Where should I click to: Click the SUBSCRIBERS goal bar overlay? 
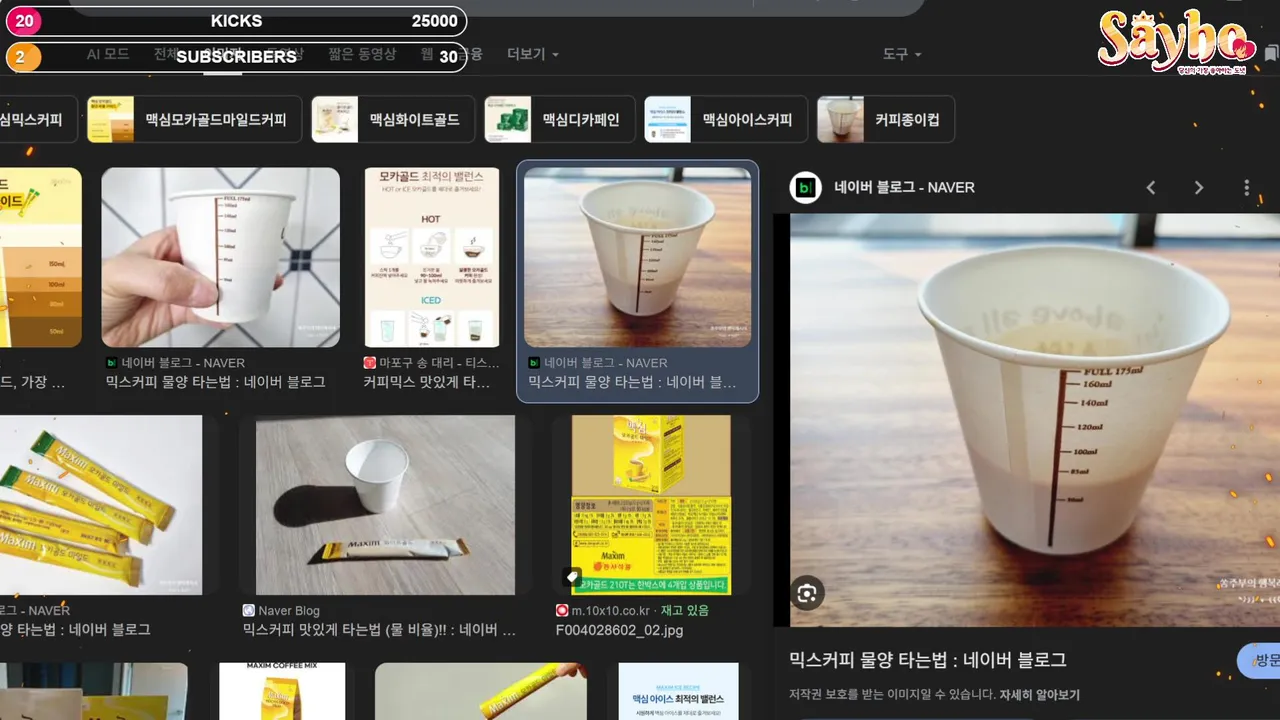[236, 57]
